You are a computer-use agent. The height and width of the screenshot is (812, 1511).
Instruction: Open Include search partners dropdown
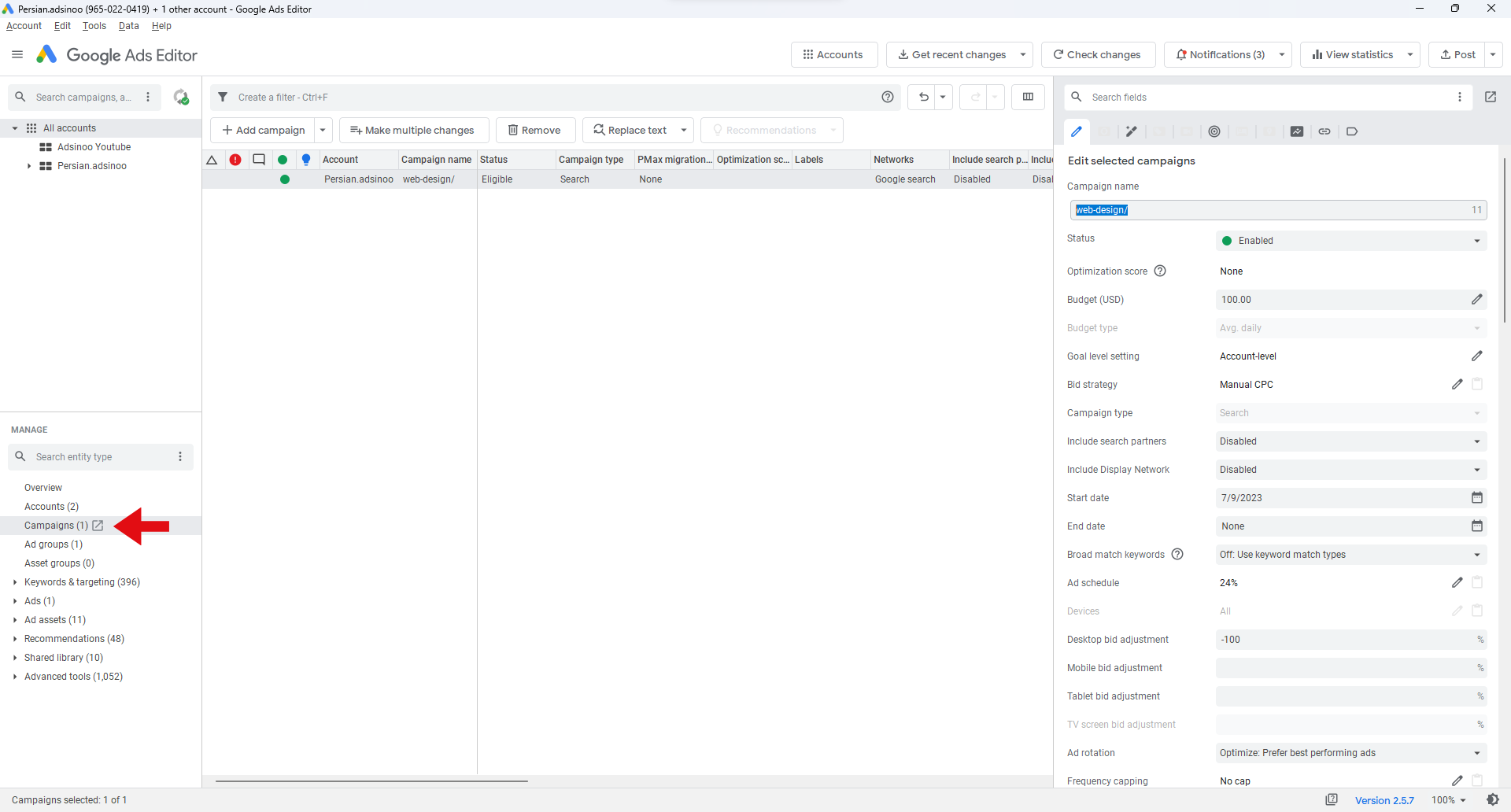1351,441
